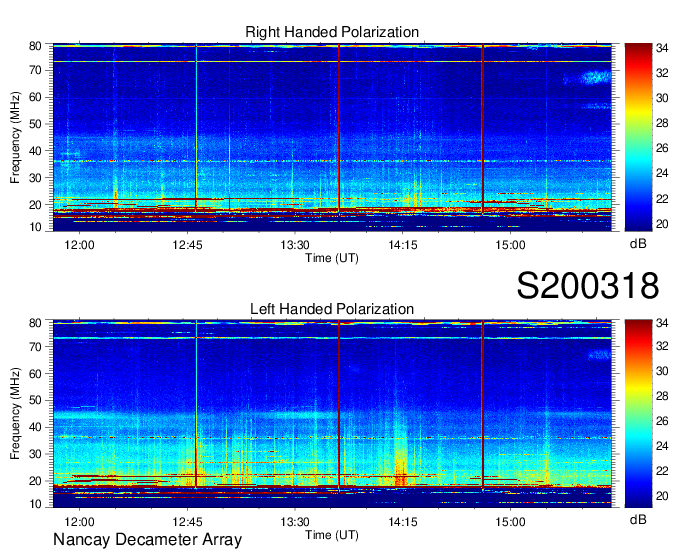
Task: Click the 50 MHz tick label of Right Handed plot
Action: pos(35,124)
